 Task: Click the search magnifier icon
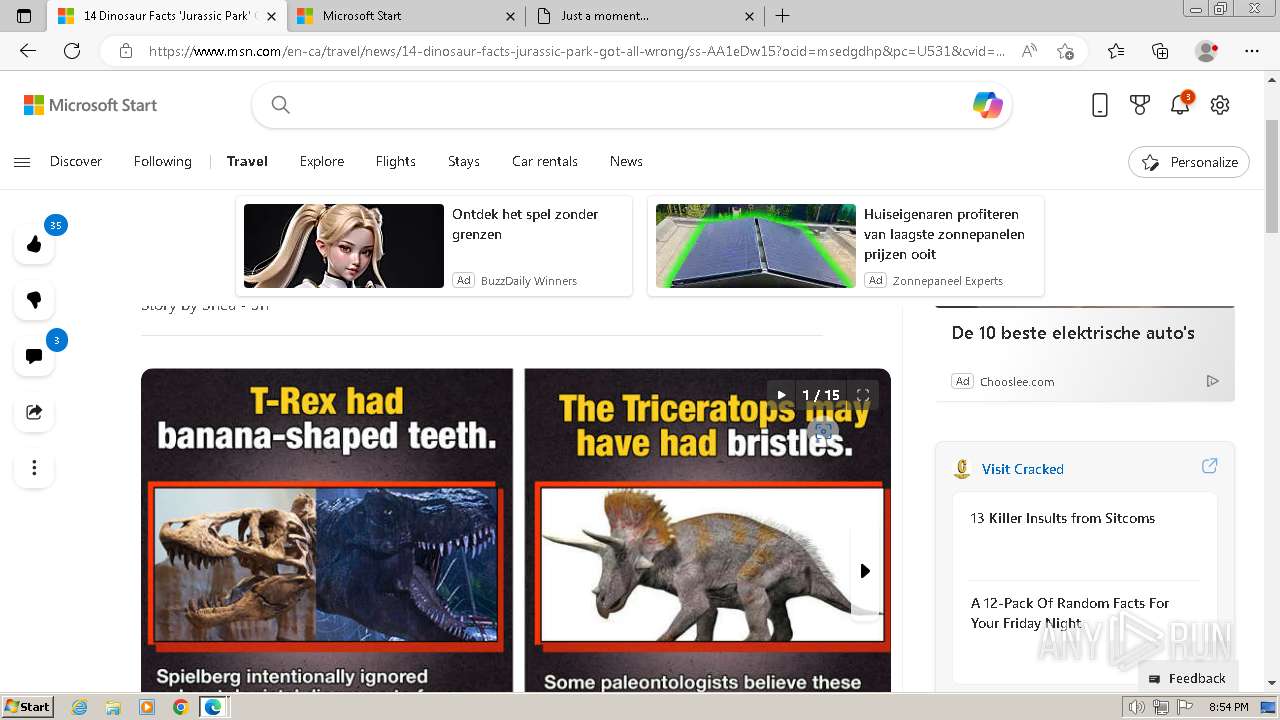tap(281, 105)
